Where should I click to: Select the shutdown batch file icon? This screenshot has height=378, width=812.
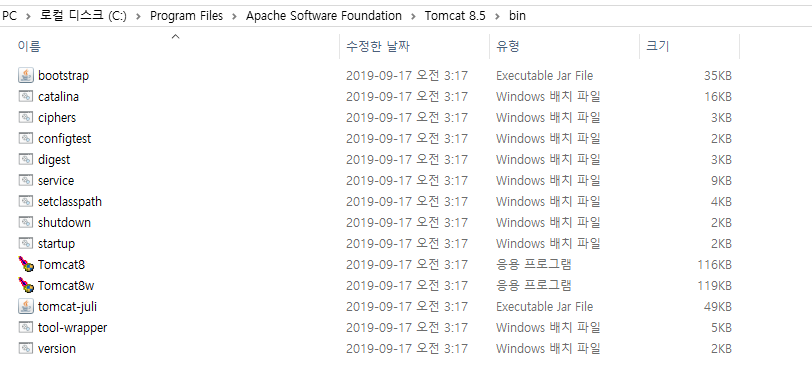[x=26, y=222]
